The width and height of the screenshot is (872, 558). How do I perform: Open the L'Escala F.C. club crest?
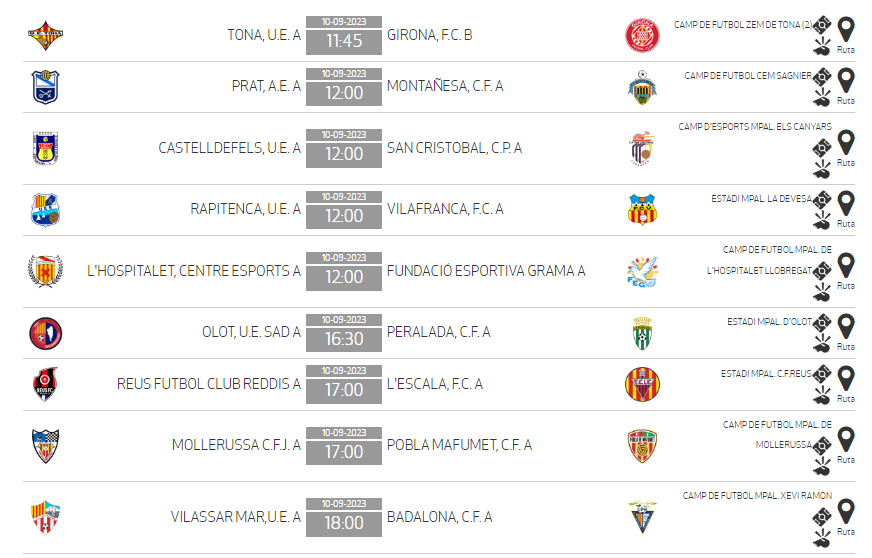pyautogui.click(x=642, y=384)
